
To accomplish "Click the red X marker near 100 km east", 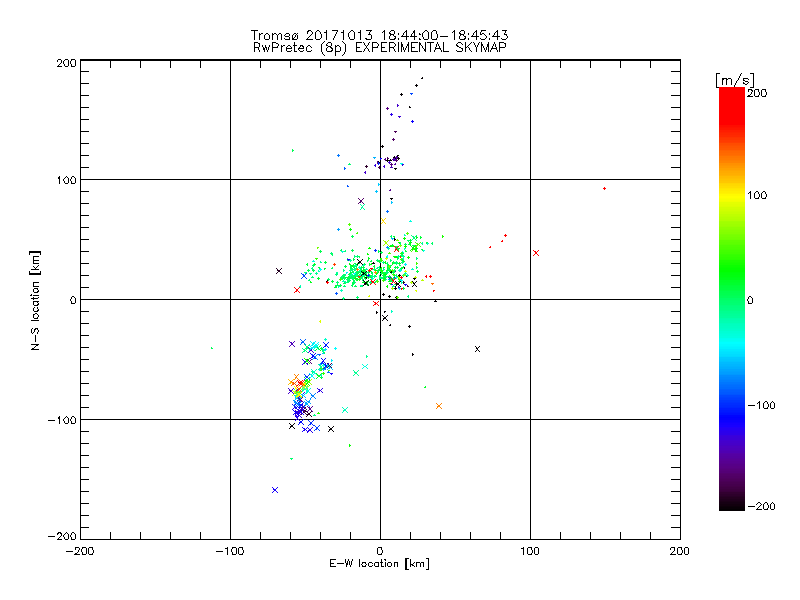I will point(536,253).
